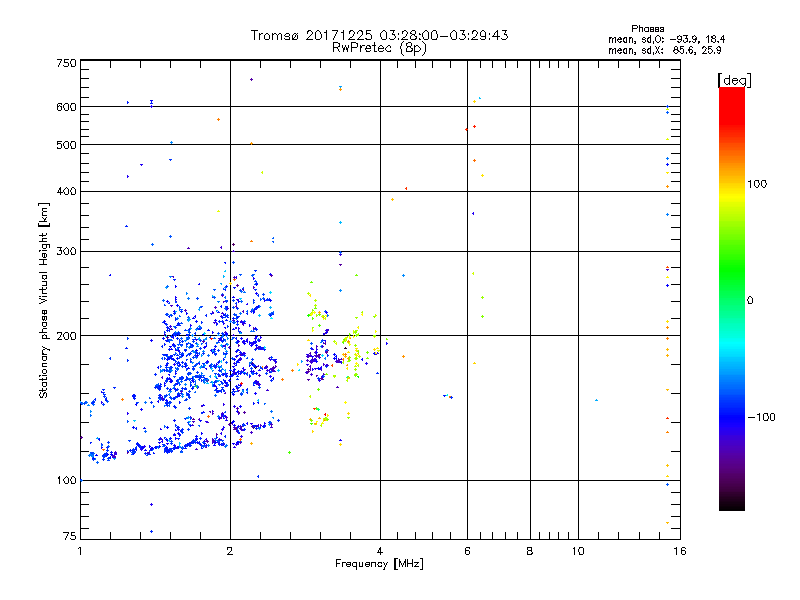Click the "Phases" heading text
The height and width of the screenshot is (600, 800).
click(x=647, y=29)
